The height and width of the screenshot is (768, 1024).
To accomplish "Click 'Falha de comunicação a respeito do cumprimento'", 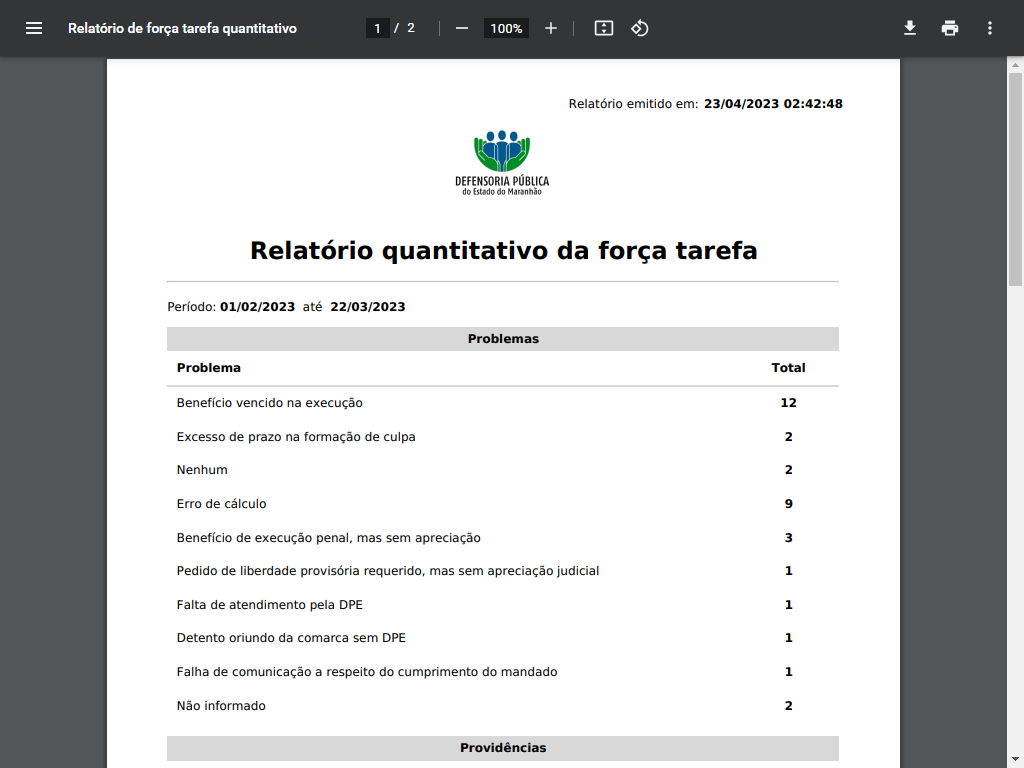I will click(367, 672).
